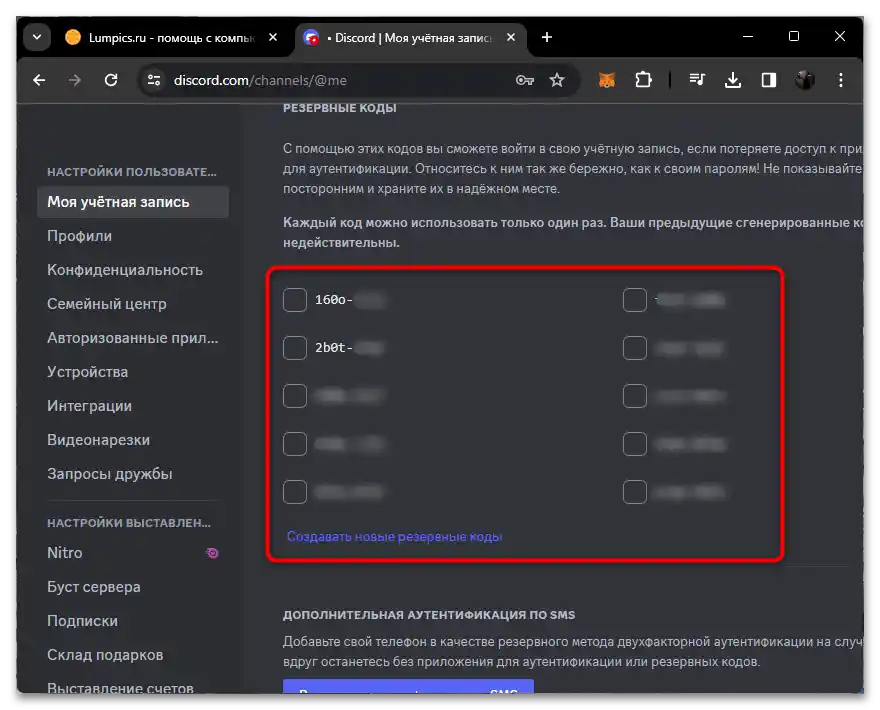Open Выставление счетов settings
The height and width of the screenshot is (710, 880).
pyautogui.click(x=133, y=688)
